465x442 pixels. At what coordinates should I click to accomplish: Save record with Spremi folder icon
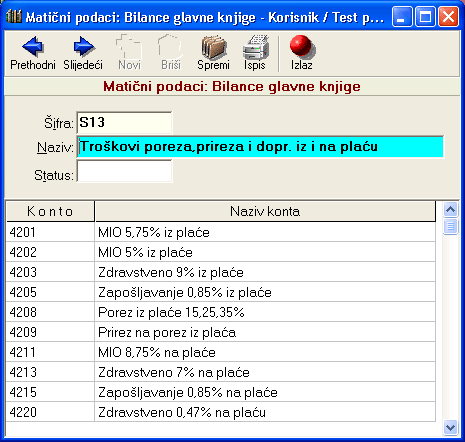coord(213,47)
